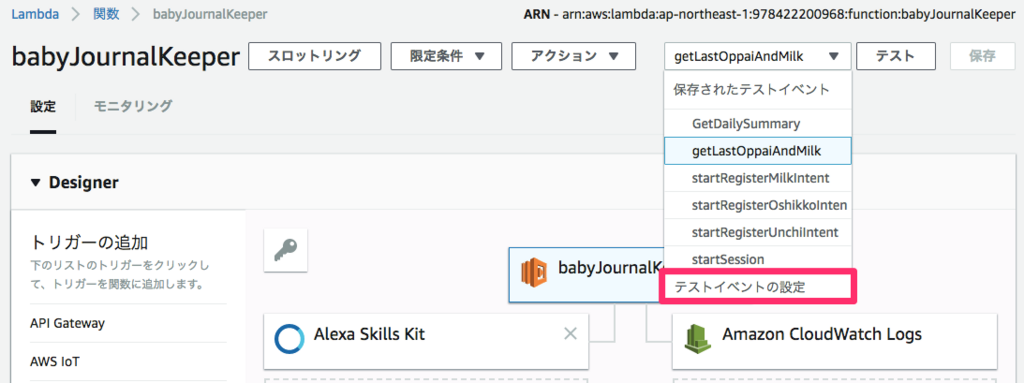Open the 限定条件 dropdown
Image resolution: width=1024 pixels, height=383 pixels.
(447, 56)
